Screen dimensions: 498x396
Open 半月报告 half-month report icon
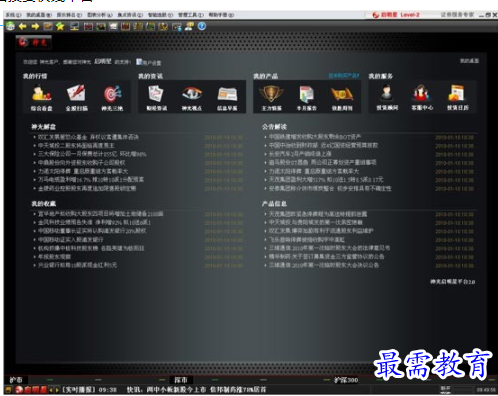pos(307,98)
